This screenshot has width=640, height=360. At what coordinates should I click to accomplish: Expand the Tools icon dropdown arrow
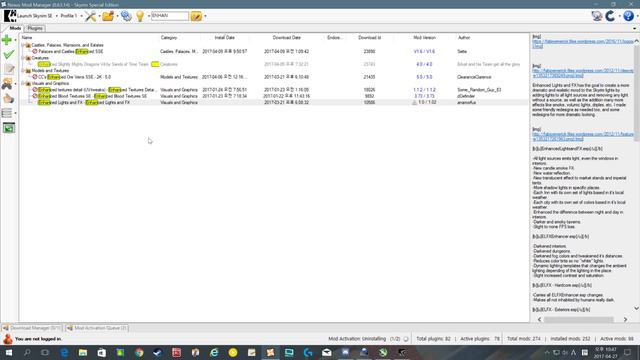(x=99, y=16)
